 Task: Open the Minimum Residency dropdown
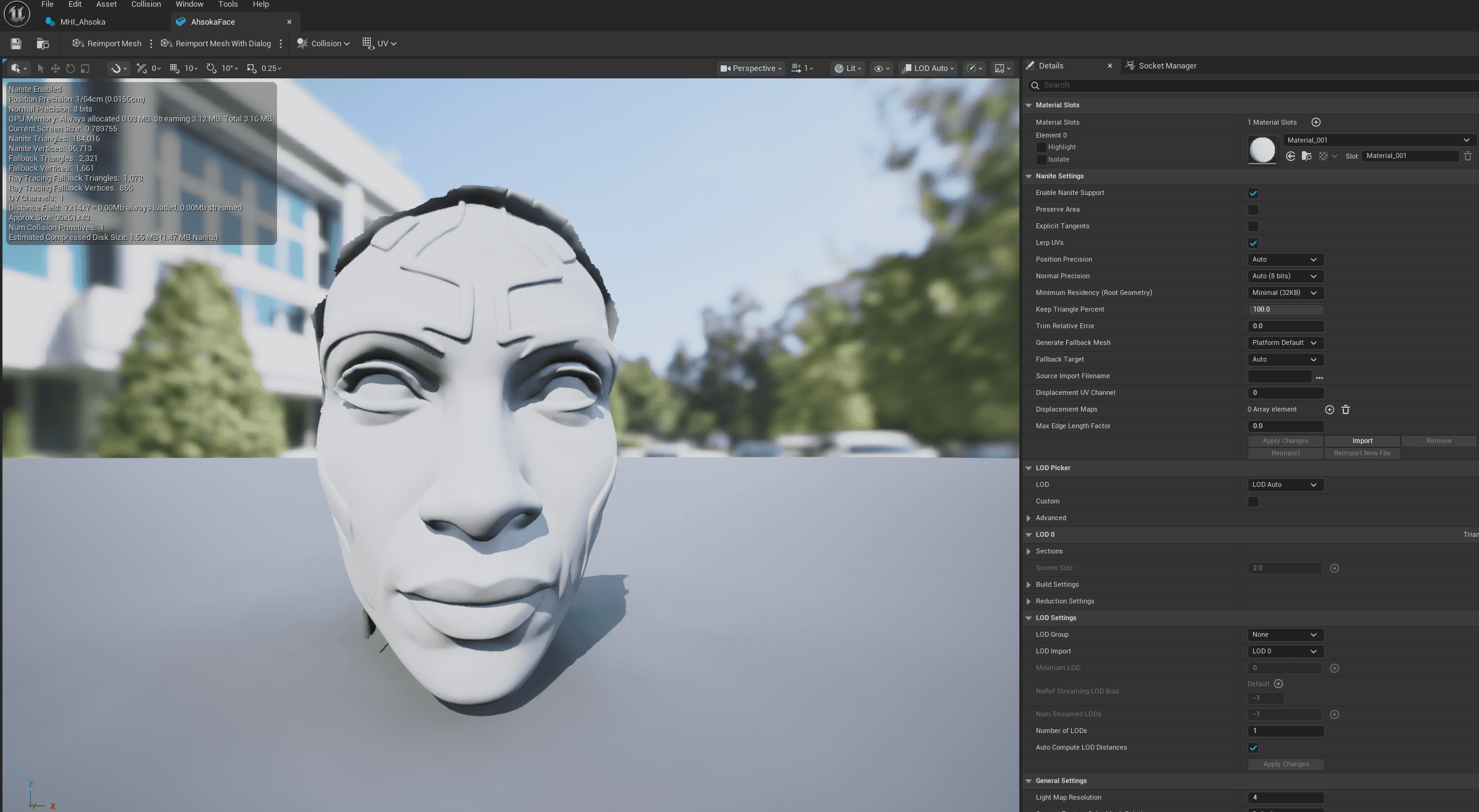point(1285,293)
